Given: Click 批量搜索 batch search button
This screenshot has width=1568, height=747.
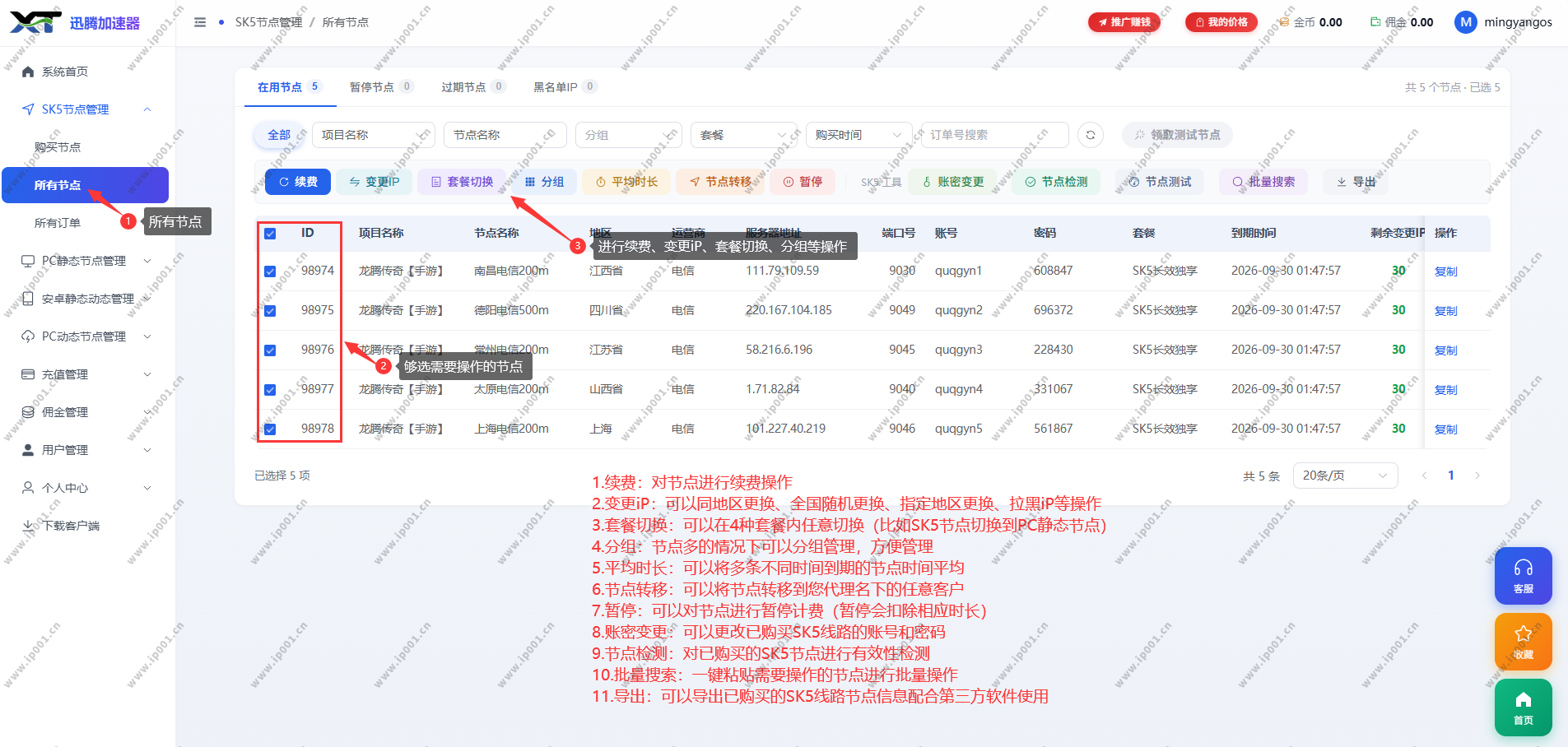Looking at the screenshot, I should [x=1263, y=182].
